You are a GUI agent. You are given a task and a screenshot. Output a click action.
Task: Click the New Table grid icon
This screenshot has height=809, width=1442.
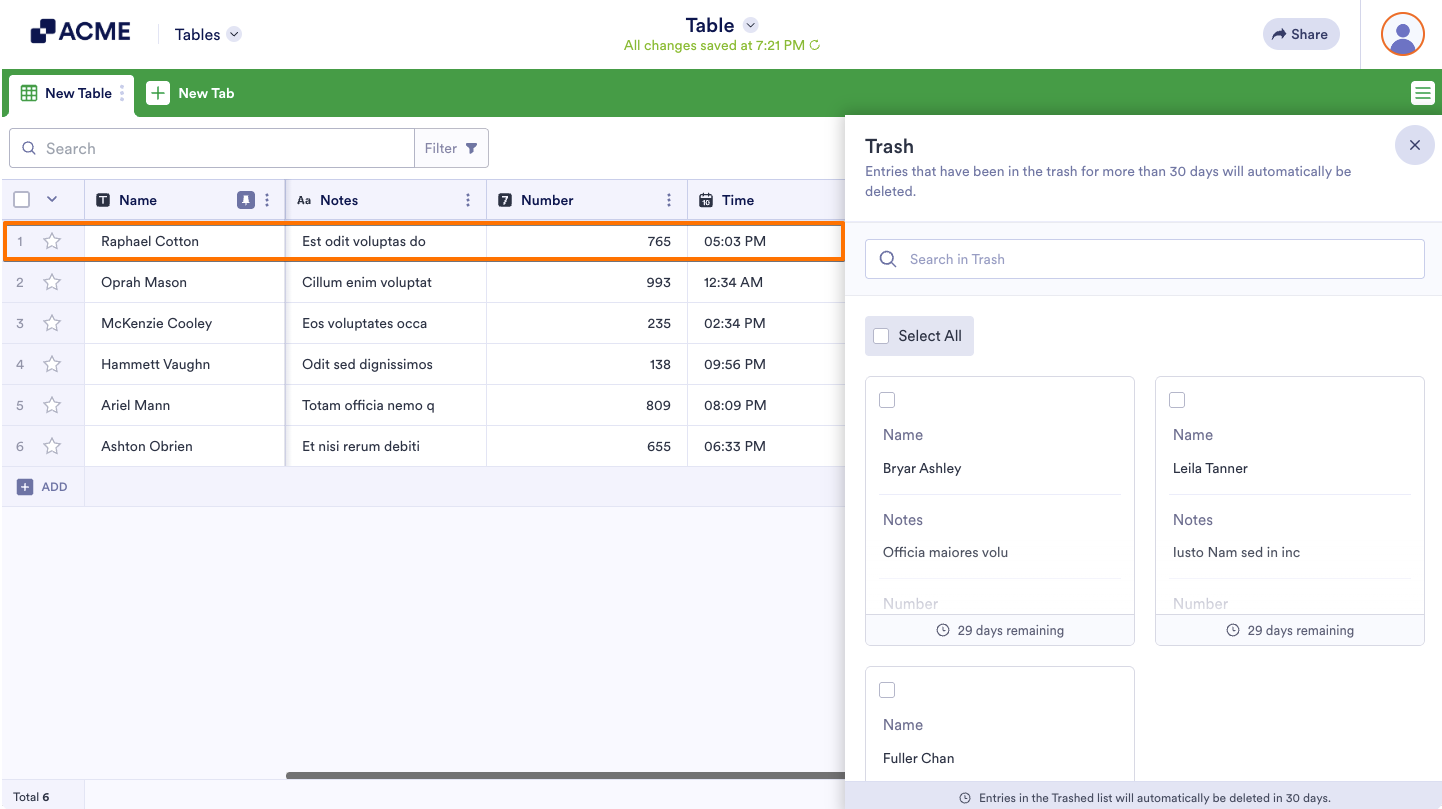point(29,93)
